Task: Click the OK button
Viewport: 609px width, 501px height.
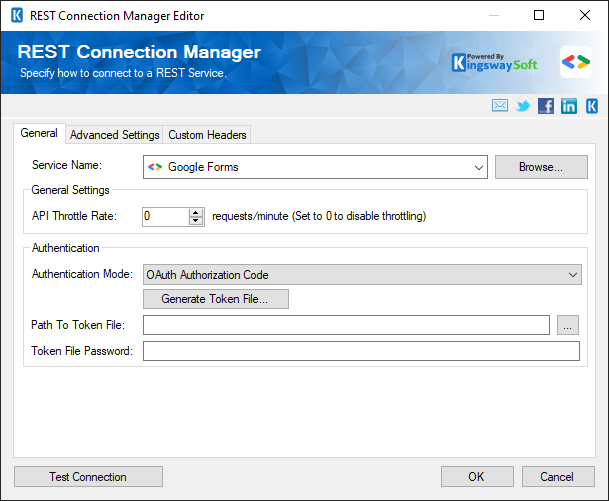Action: point(477,477)
